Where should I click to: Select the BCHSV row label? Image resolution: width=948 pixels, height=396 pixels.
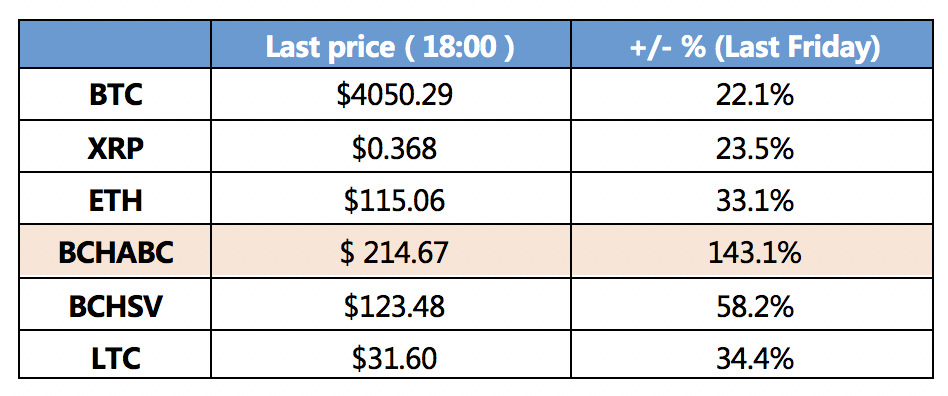click(x=115, y=304)
